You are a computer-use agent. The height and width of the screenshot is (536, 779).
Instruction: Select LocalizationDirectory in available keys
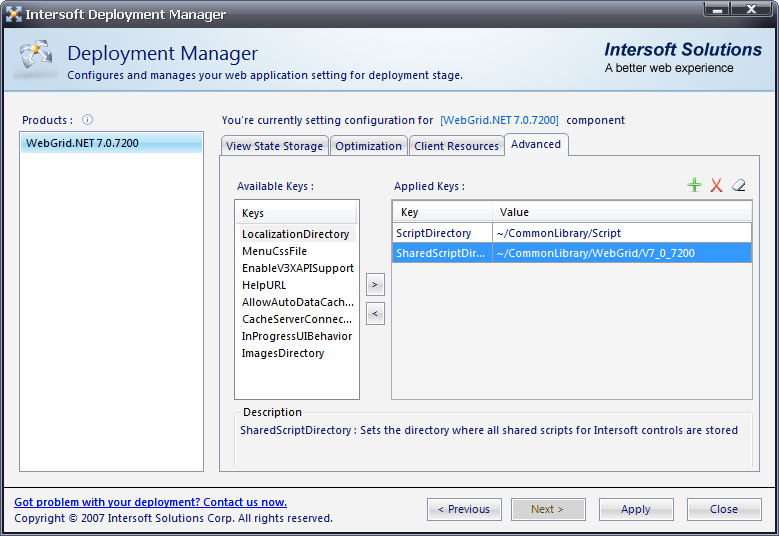tap(297, 234)
